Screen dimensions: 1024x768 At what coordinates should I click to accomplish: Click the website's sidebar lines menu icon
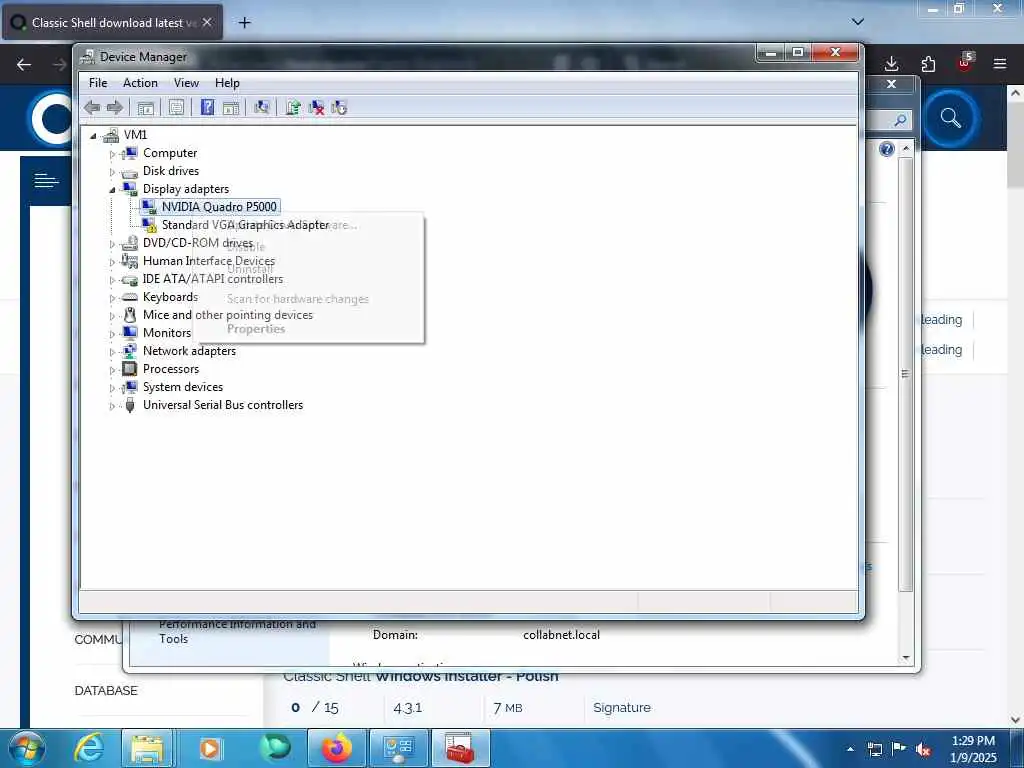pyautogui.click(x=46, y=180)
